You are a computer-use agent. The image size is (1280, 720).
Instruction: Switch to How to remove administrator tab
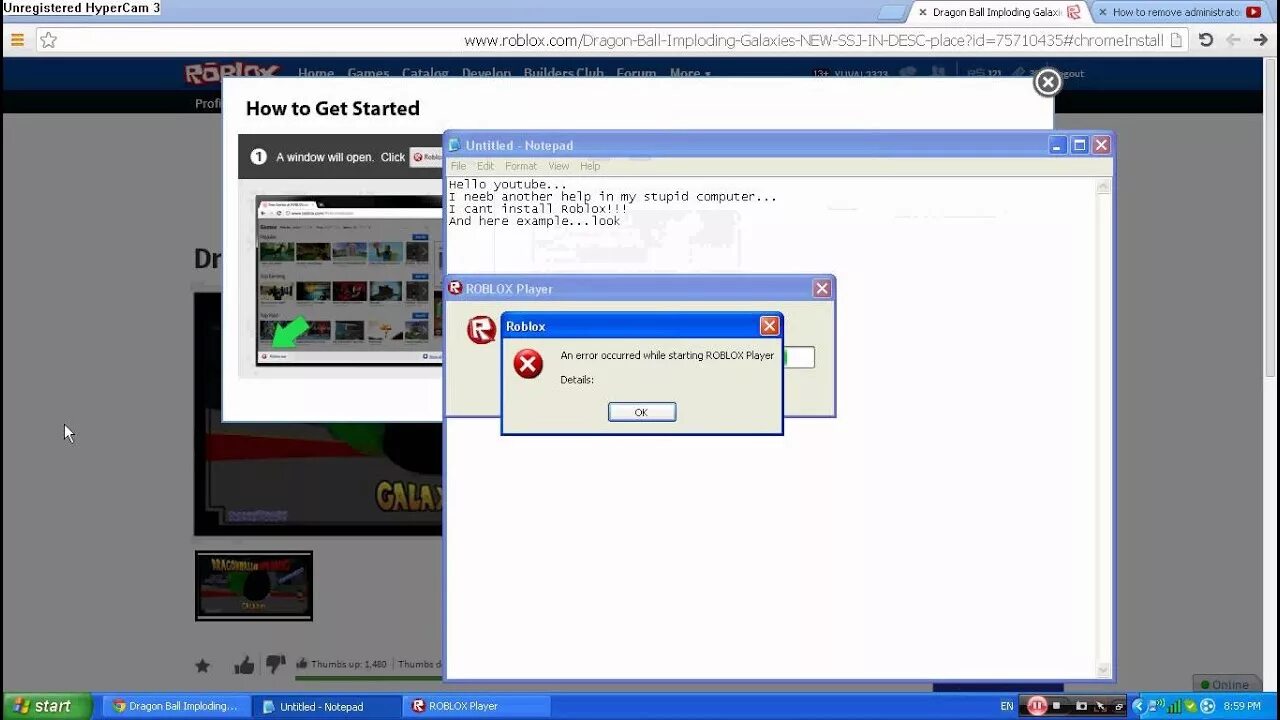(x=1180, y=12)
